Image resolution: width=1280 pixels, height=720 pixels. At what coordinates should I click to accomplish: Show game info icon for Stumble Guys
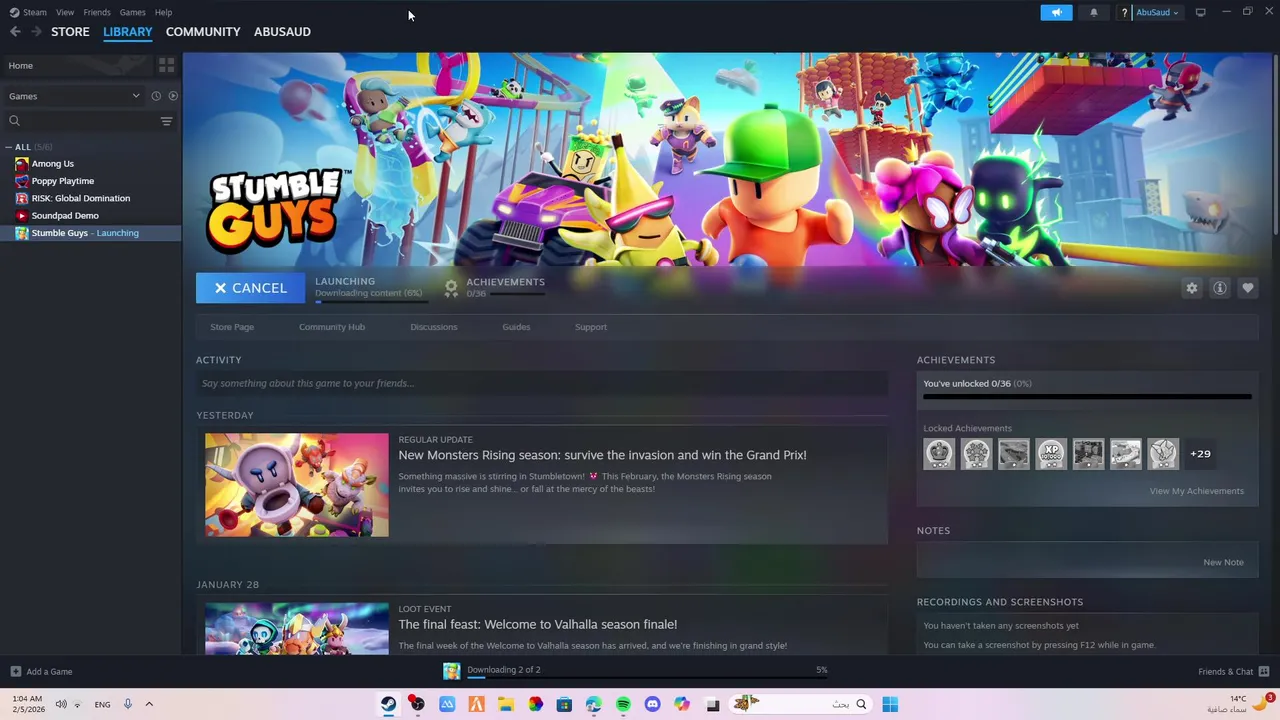click(1219, 288)
